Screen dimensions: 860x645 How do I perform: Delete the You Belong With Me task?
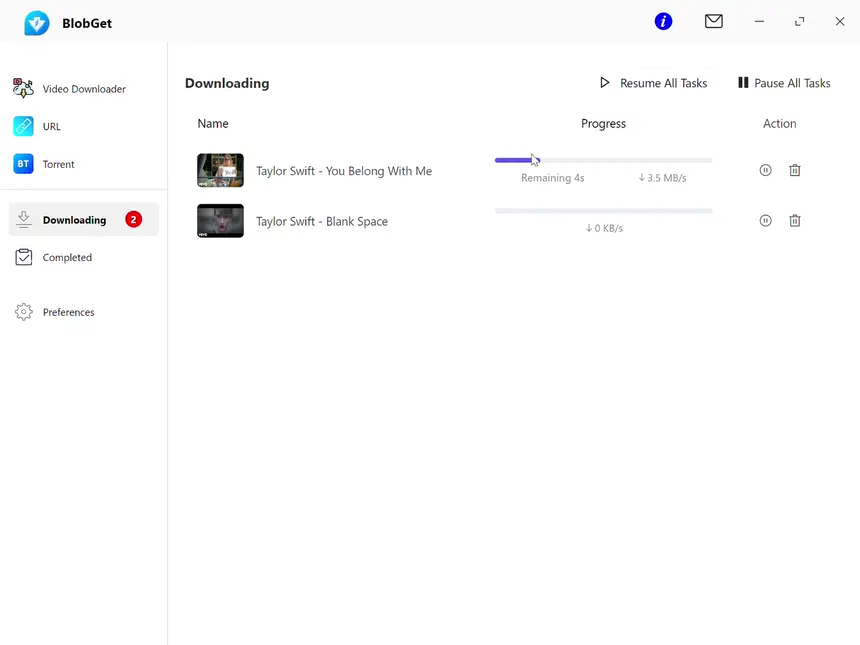tap(795, 170)
